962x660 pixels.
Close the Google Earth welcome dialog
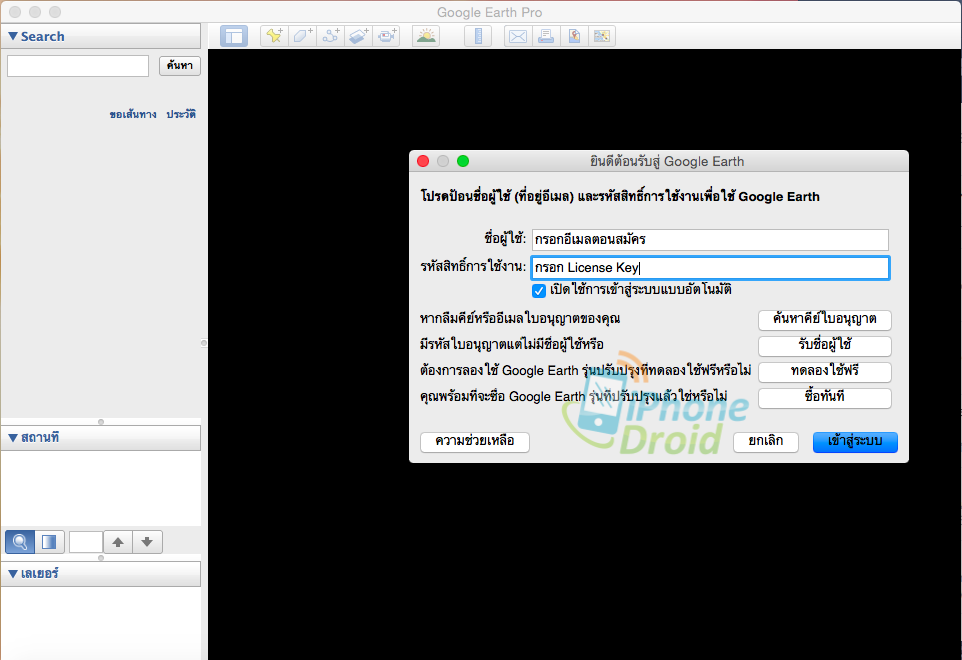tap(423, 161)
